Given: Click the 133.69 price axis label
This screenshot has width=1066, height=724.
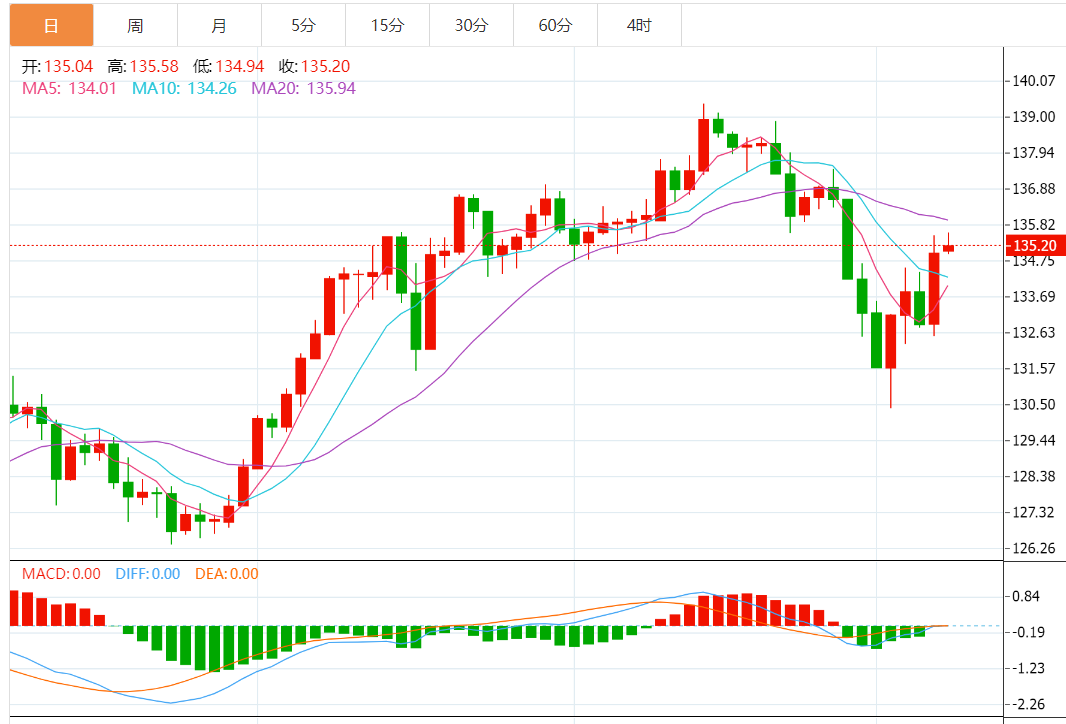Looking at the screenshot, I should (1033, 296).
